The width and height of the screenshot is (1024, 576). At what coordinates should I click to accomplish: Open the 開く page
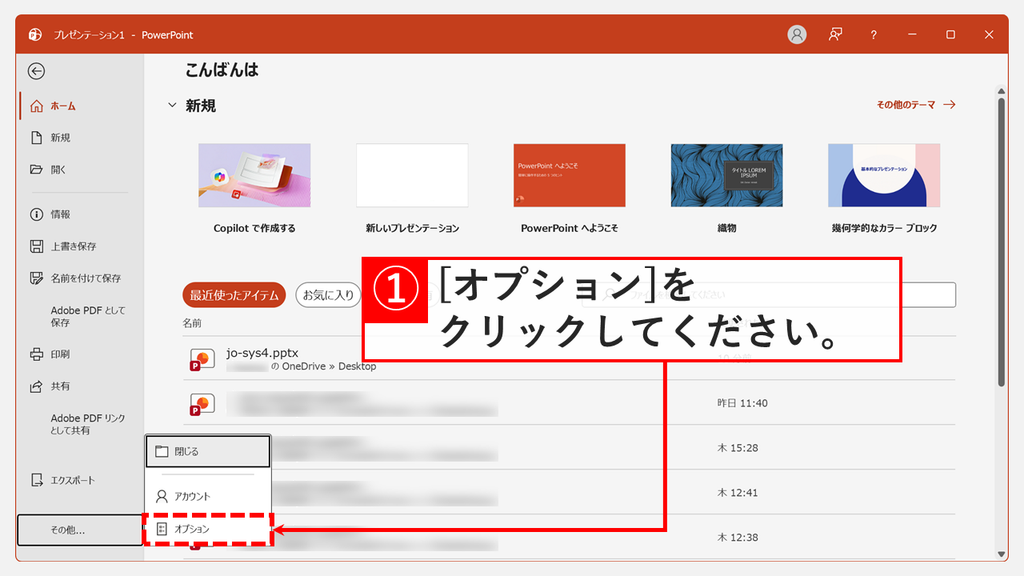(58, 170)
